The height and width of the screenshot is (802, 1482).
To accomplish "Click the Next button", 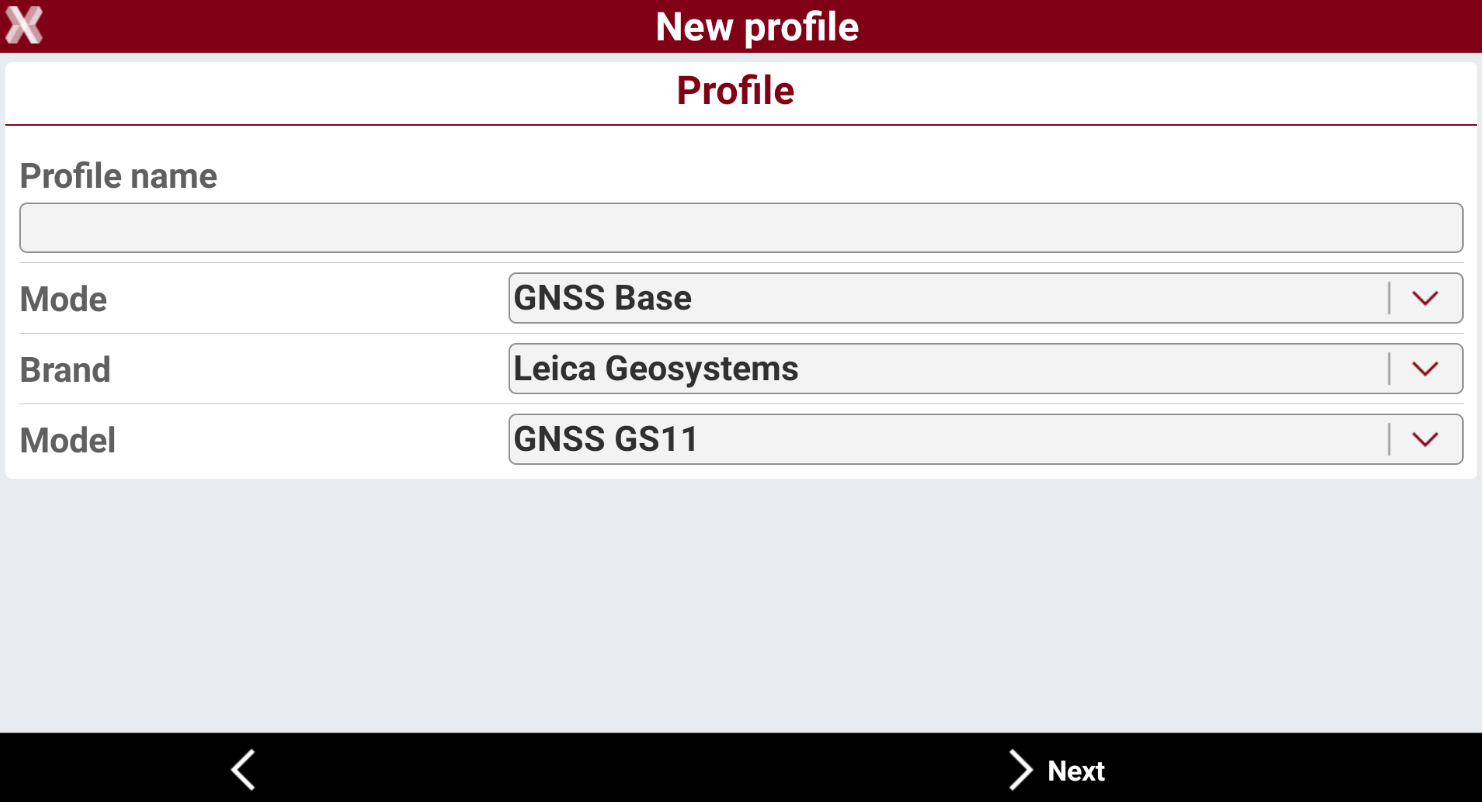I will click(x=1056, y=771).
